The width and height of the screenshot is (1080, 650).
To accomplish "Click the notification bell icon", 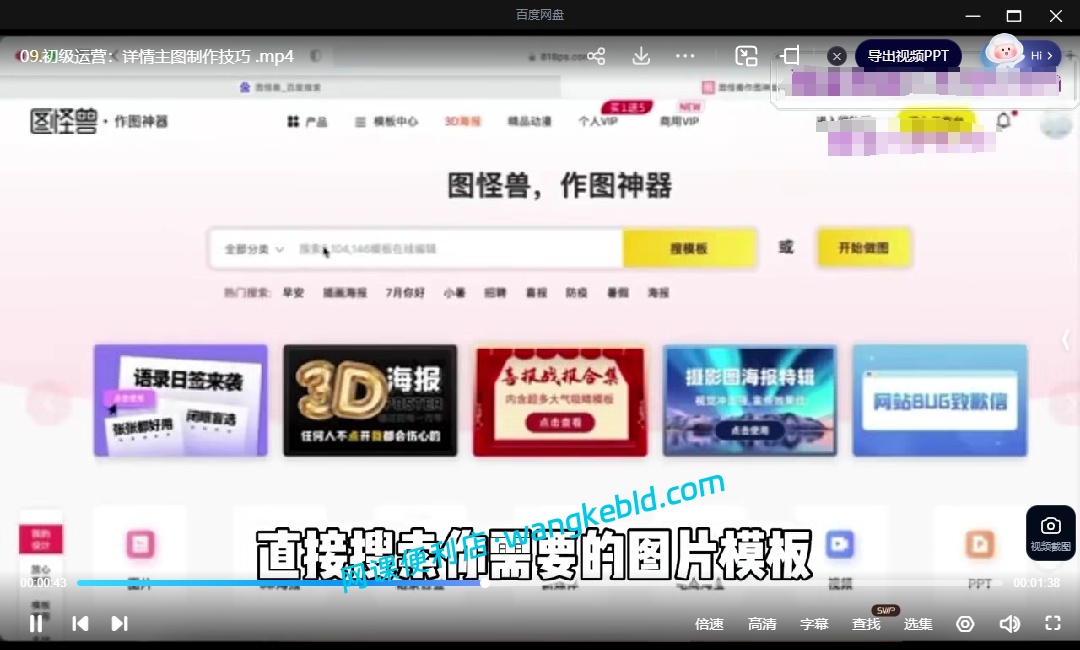I will tap(1004, 121).
